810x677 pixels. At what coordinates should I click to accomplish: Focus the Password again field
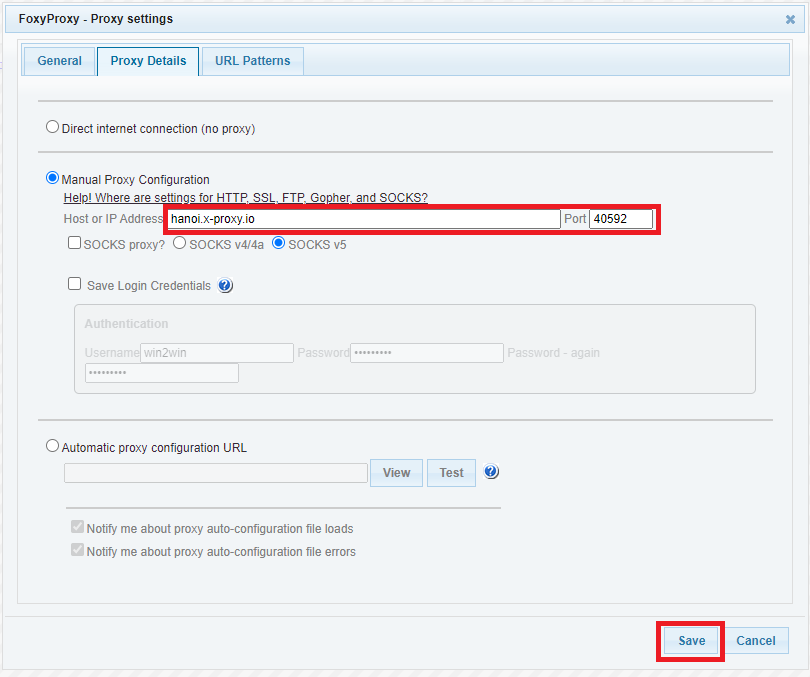162,373
